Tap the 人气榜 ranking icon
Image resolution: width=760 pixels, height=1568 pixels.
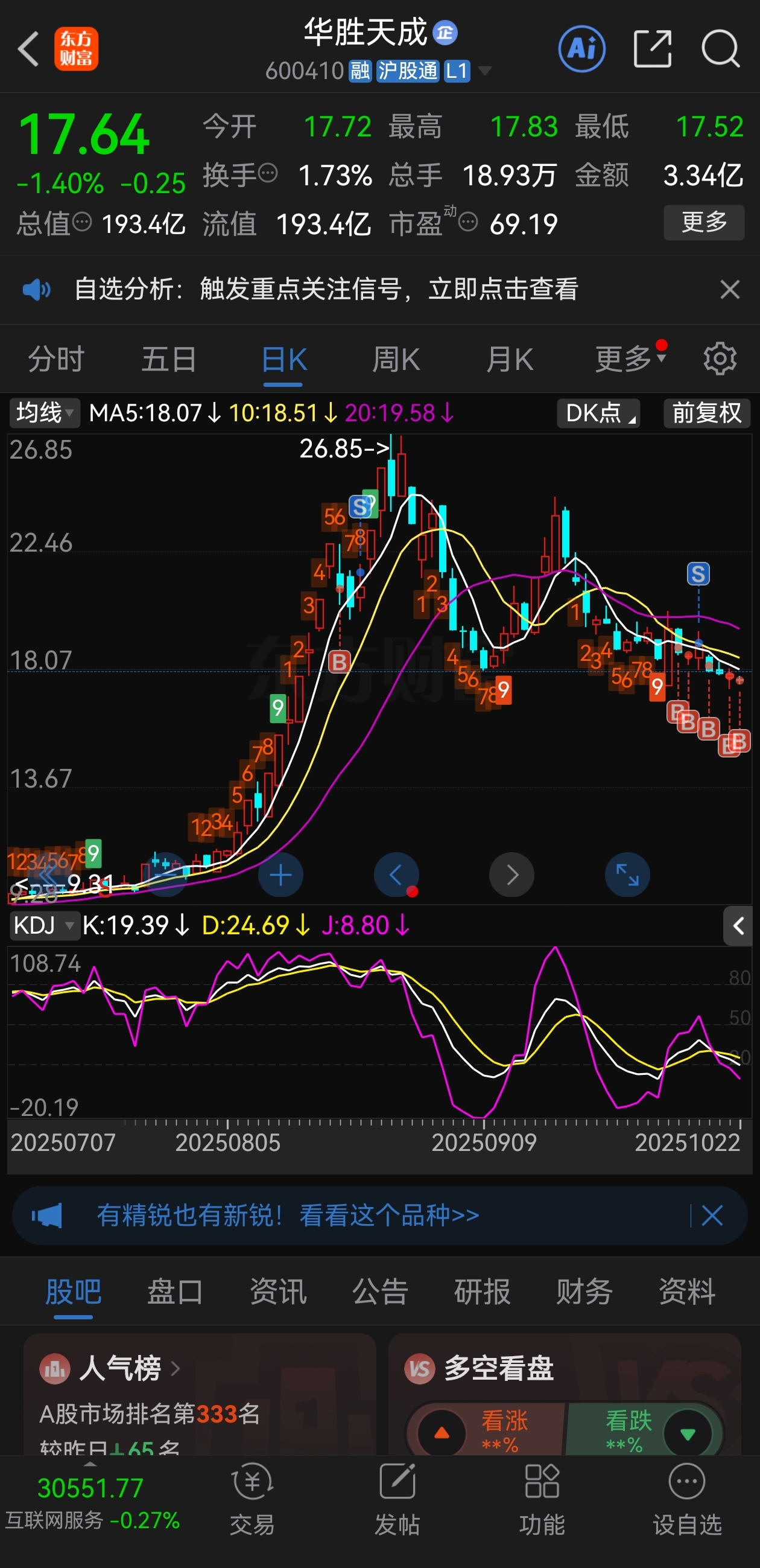pos(55,1369)
